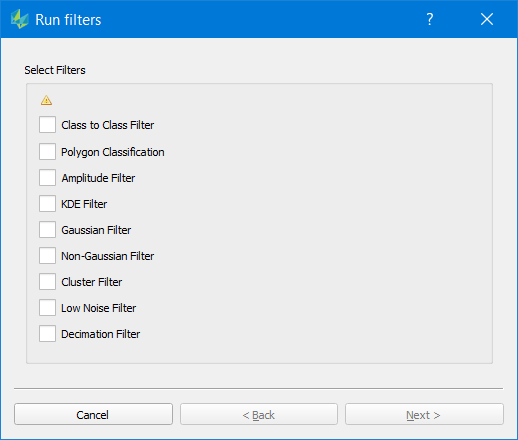Go to previous step with Back button
The height and width of the screenshot is (440, 518).
(259, 414)
